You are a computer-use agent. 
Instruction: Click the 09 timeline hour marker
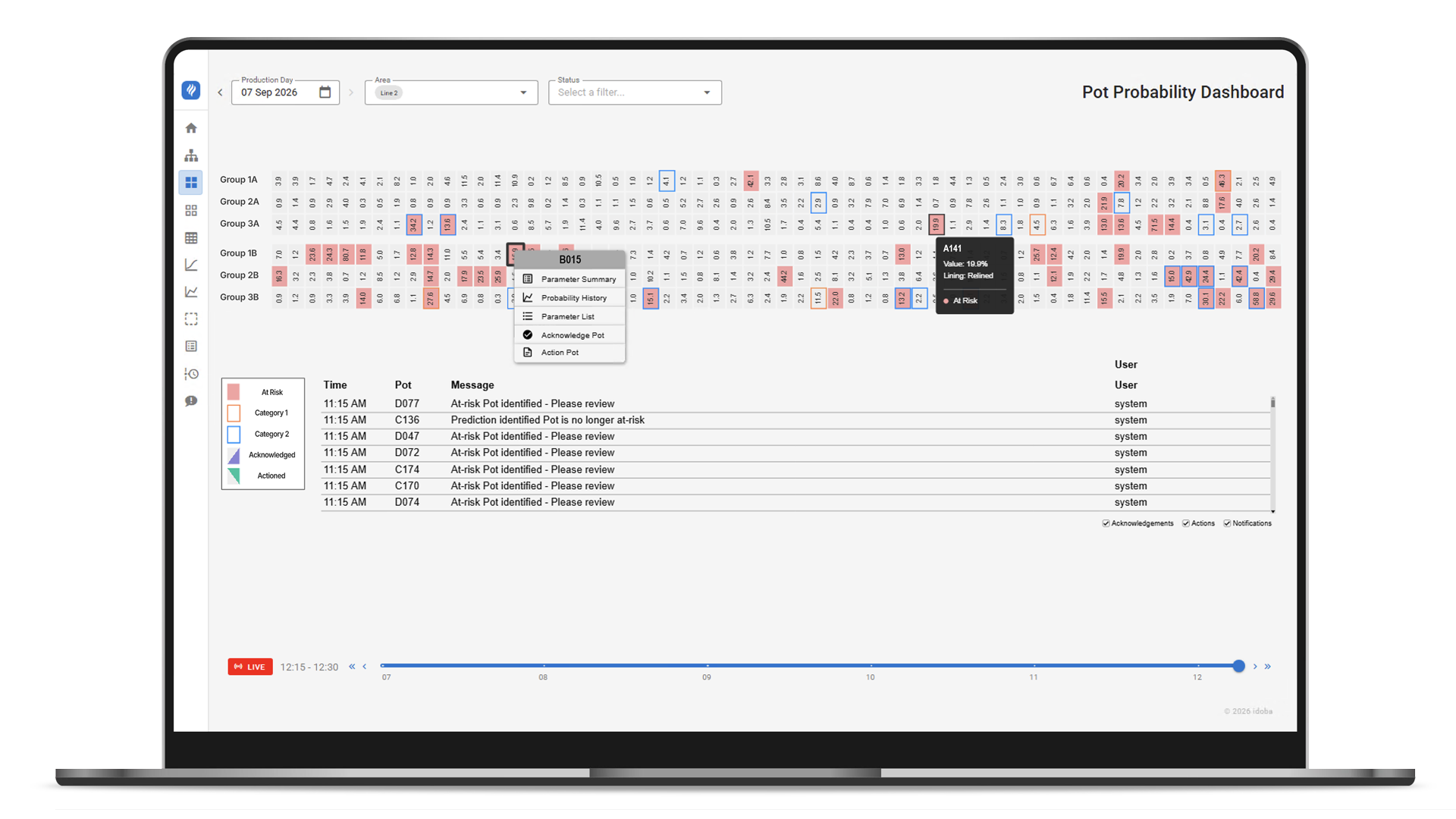707,677
